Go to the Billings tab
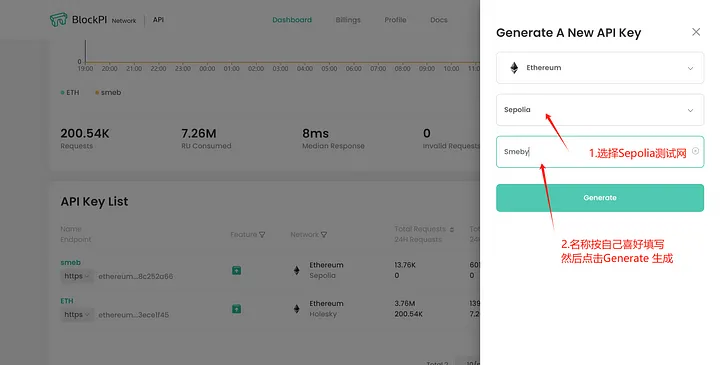The width and height of the screenshot is (720, 365). click(348, 20)
